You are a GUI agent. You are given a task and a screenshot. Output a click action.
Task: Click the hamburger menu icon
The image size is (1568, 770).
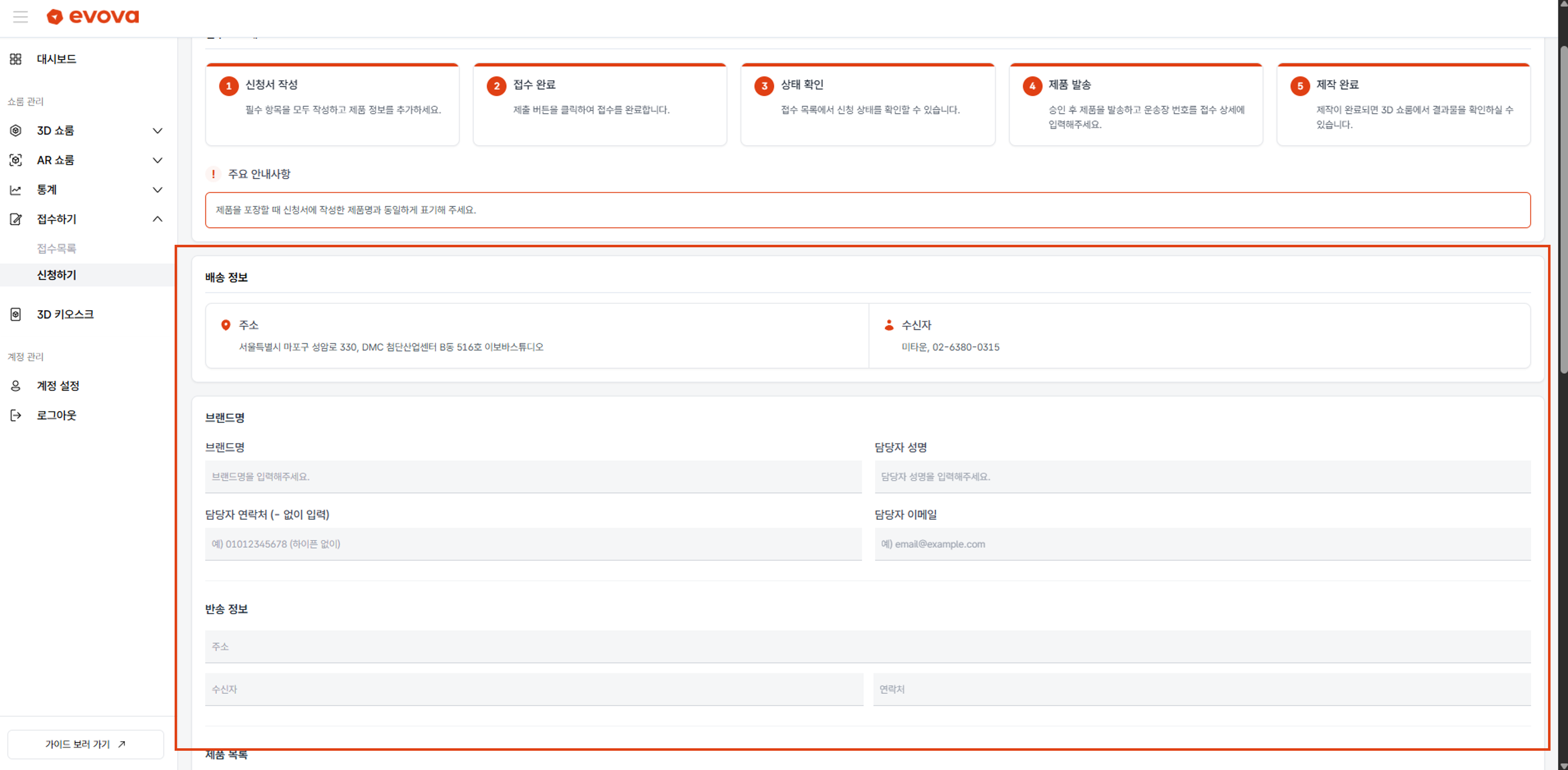click(20, 16)
